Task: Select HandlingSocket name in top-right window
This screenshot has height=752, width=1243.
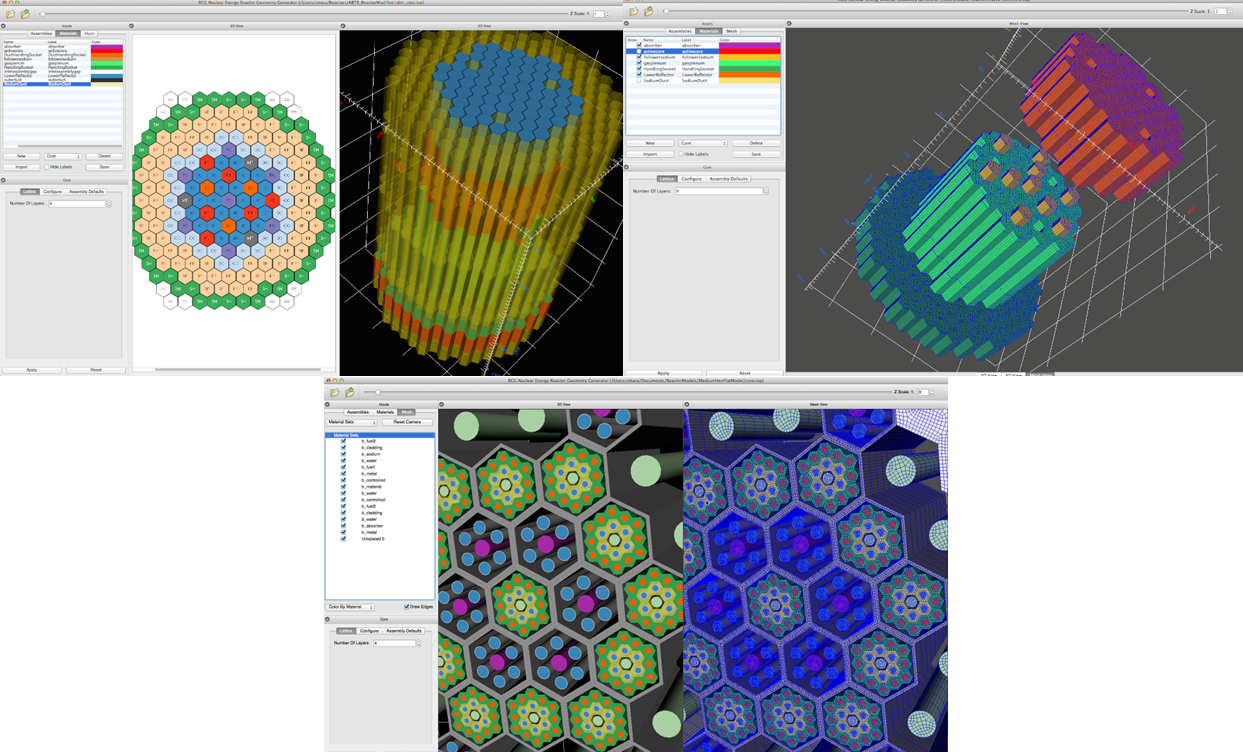Action: click(x=660, y=69)
